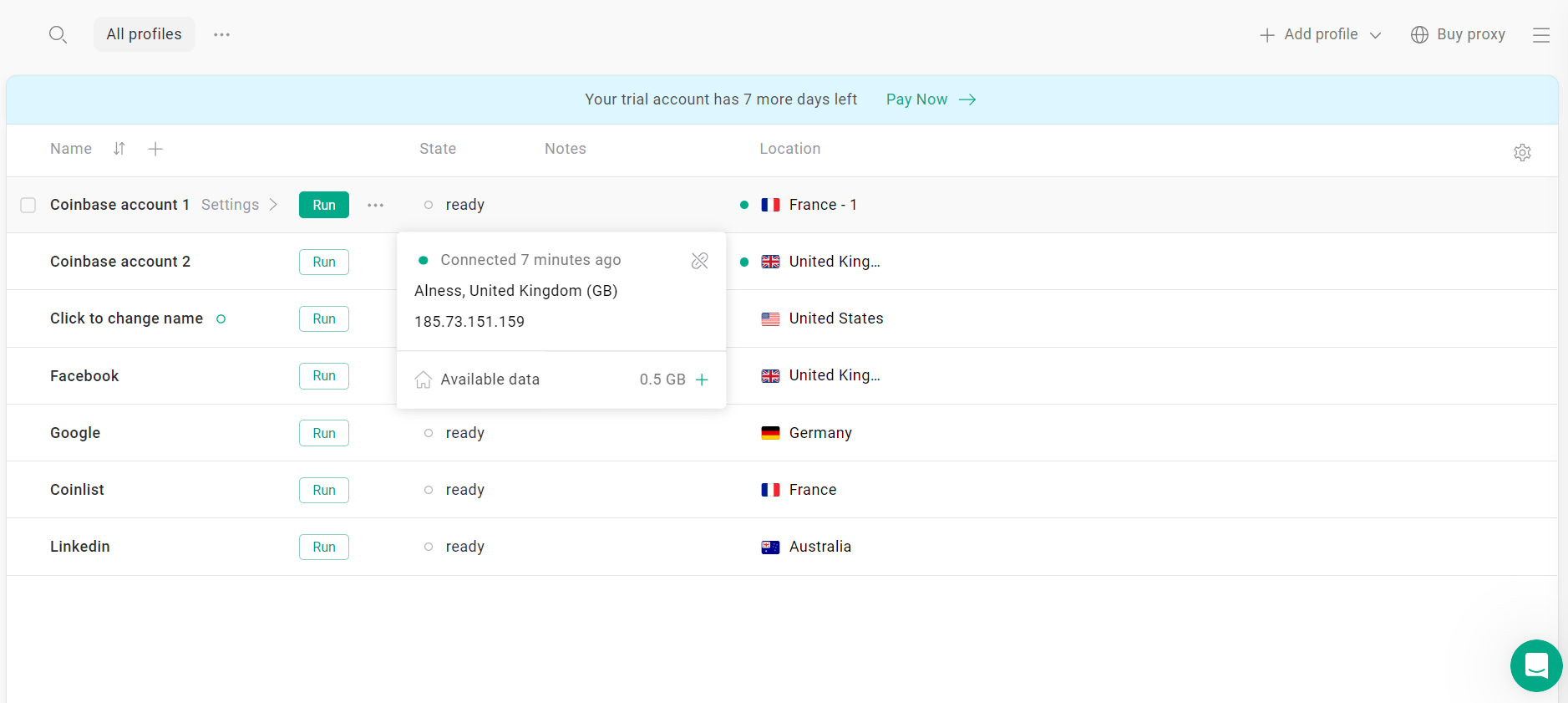Click the State column header
Screen dimensions: 1568x703
click(x=438, y=149)
